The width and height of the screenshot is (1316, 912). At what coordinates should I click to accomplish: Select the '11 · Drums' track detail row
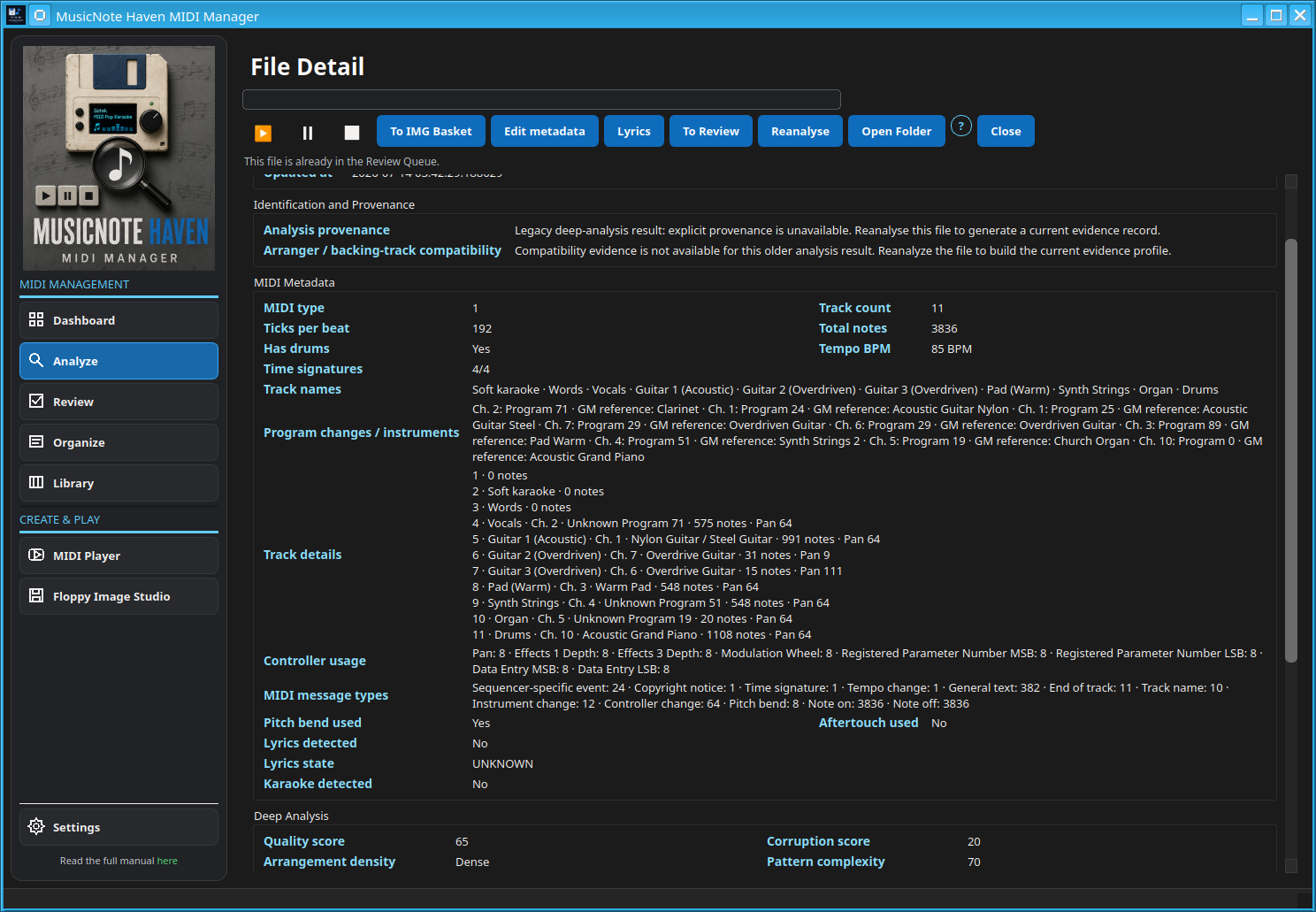click(x=642, y=634)
